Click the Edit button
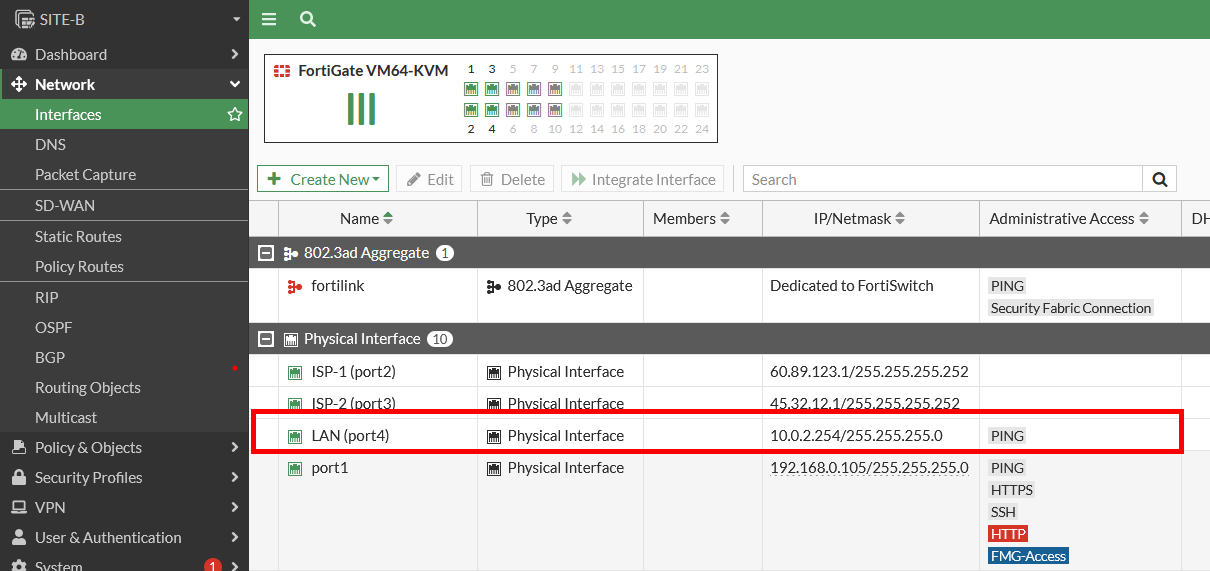1210x571 pixels. point(429,179)
